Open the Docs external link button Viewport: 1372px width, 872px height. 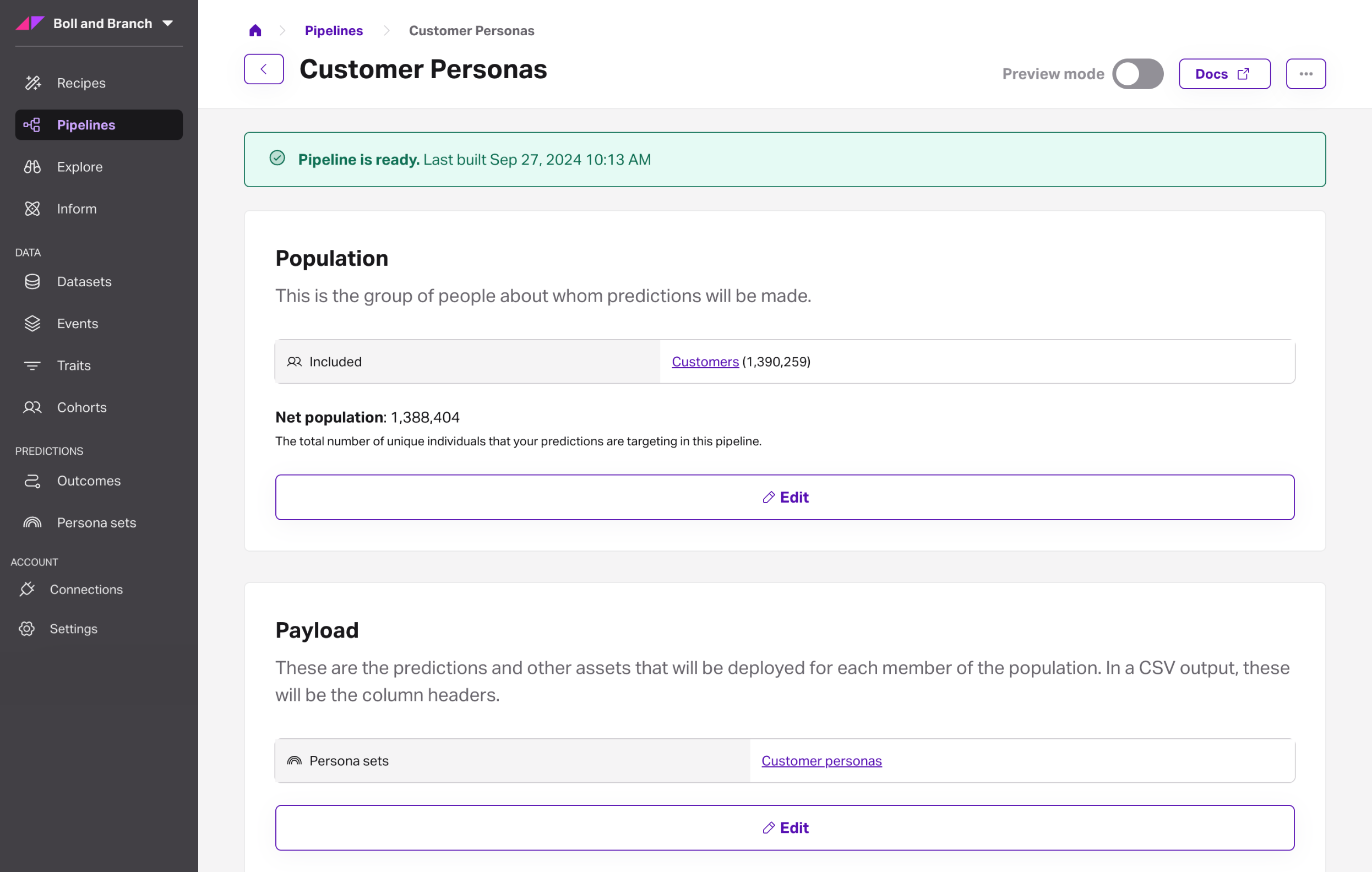tap(1224, 74)
